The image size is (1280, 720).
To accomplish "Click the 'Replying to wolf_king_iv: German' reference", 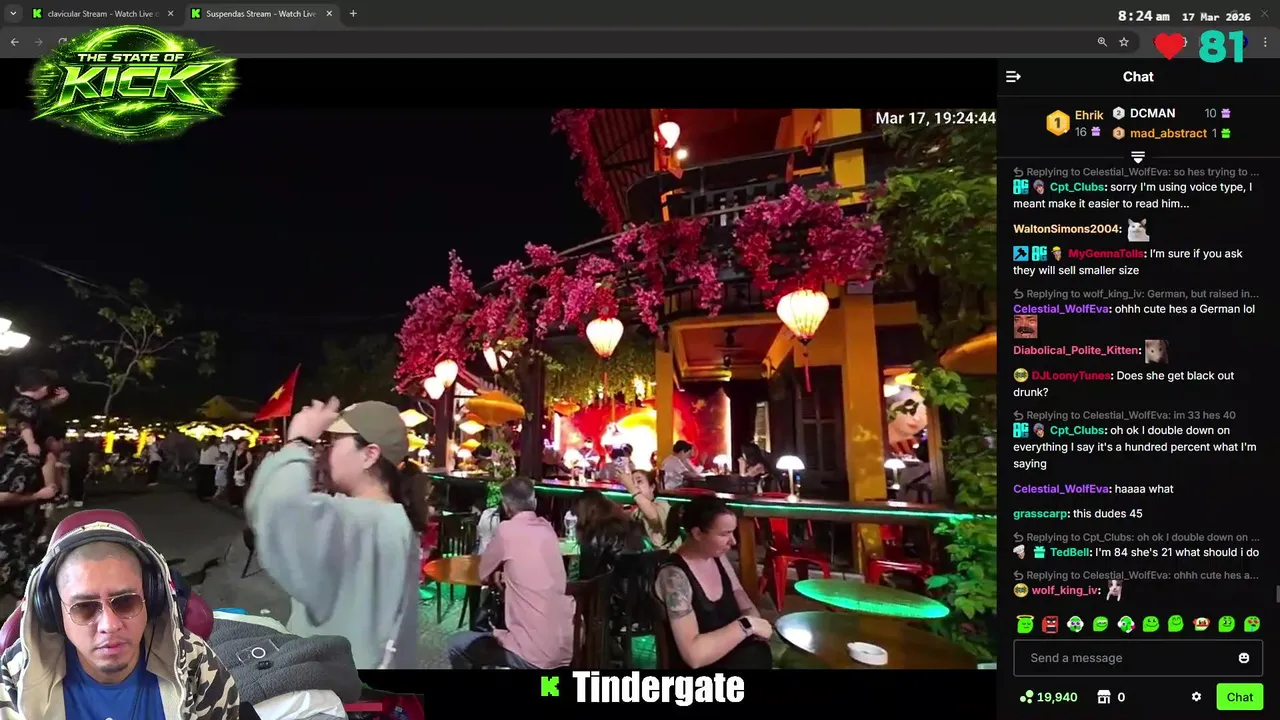I will click(x=1135, y=294).
